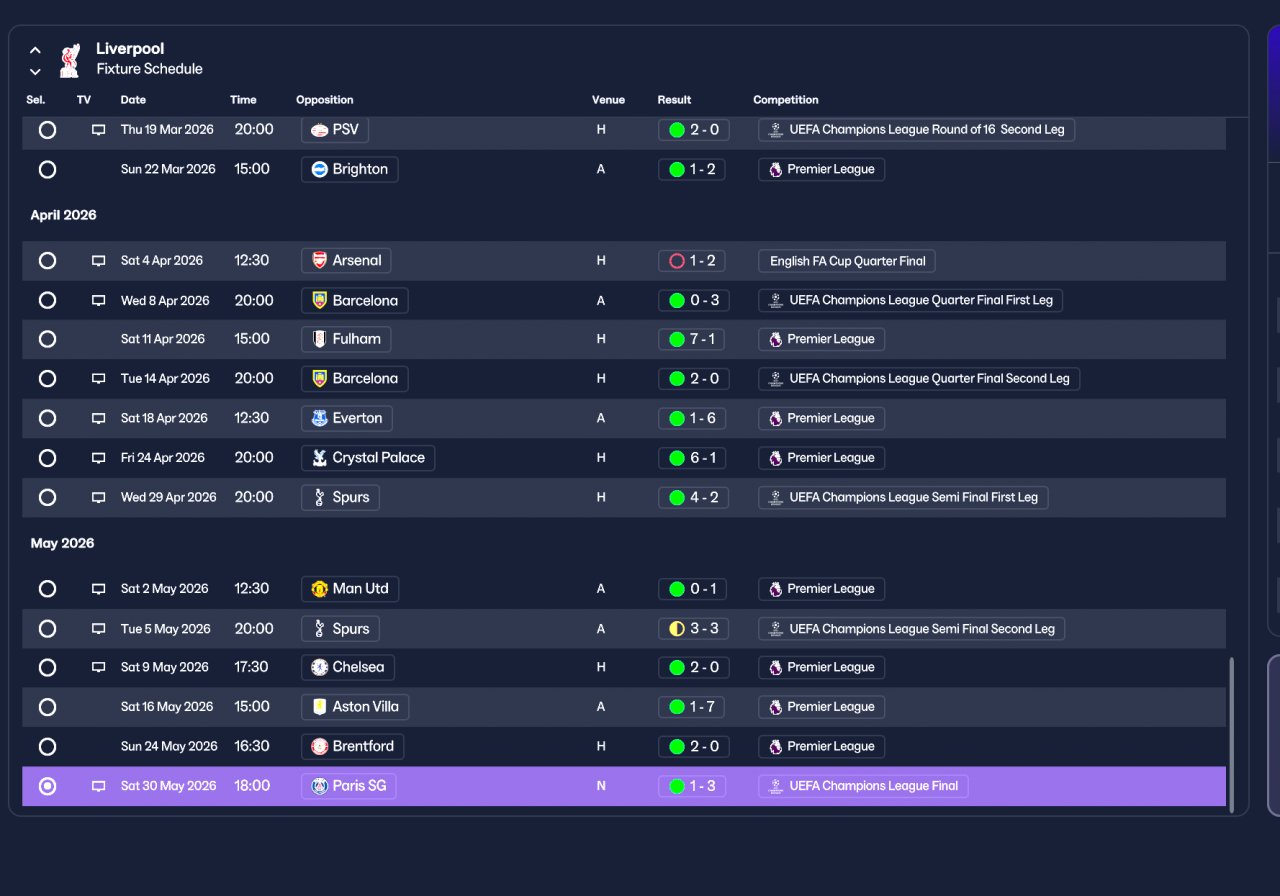
Task: Open the Crystal Palace opposition button
Action: (x=368, y=458)
